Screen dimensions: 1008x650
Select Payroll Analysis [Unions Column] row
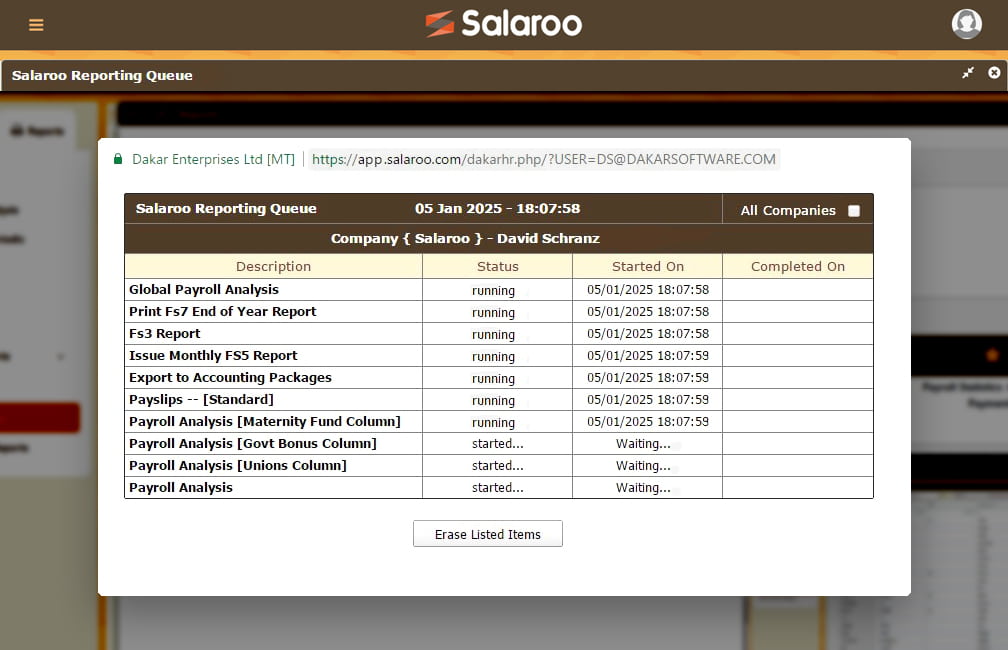point(499,465)
